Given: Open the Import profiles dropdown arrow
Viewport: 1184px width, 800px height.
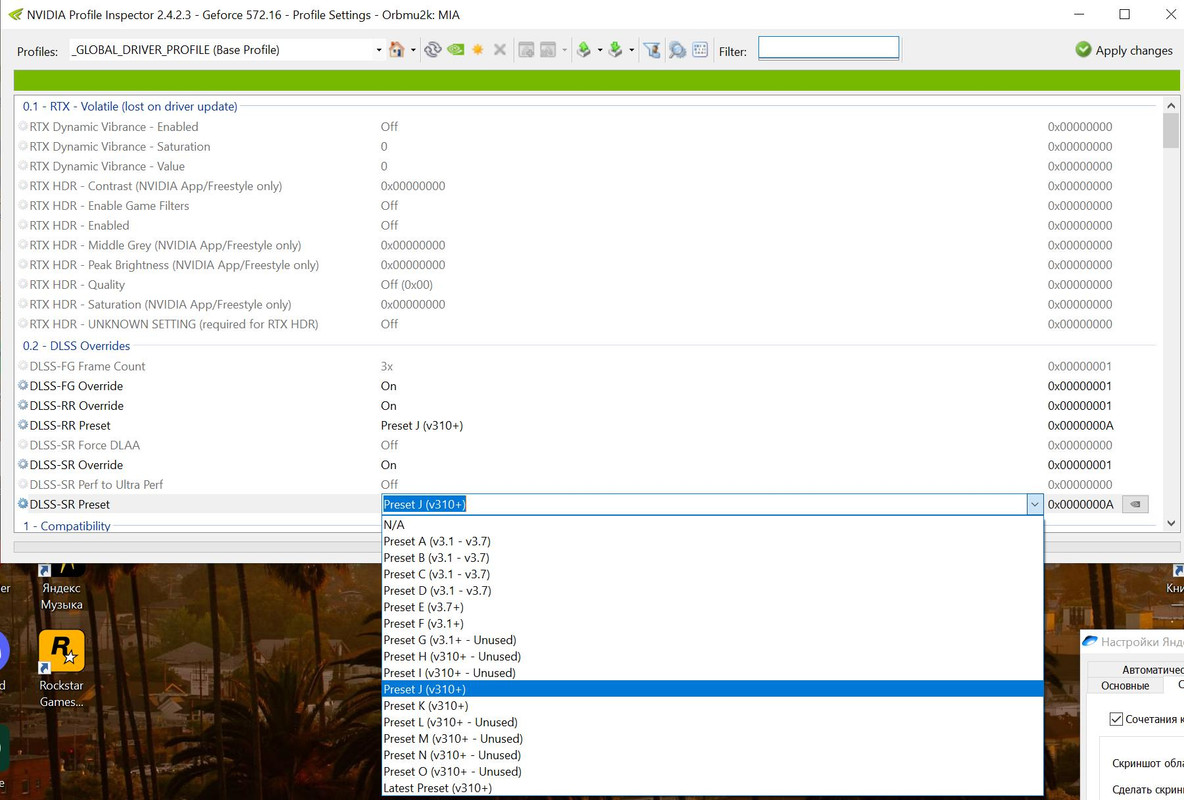Looking at the screenshot, I should 631,50.
